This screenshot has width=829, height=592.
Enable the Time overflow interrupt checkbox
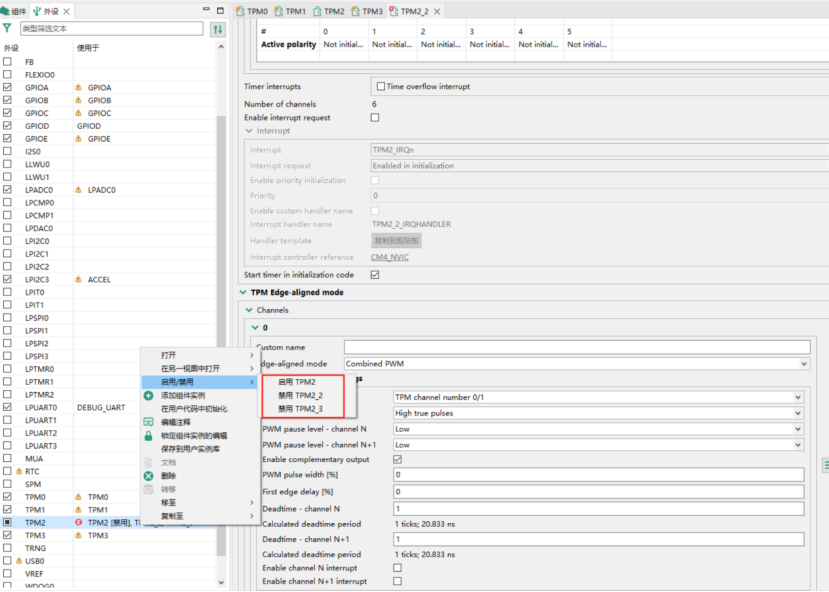pyautogui.click(x=380, y=87)
